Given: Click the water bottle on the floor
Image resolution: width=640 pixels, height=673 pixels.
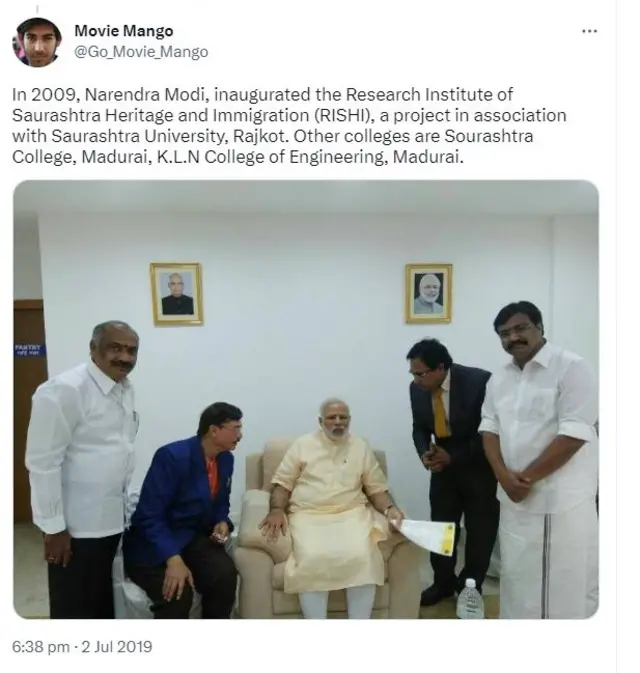Looking at the screenshot, I should coord(470,598).
